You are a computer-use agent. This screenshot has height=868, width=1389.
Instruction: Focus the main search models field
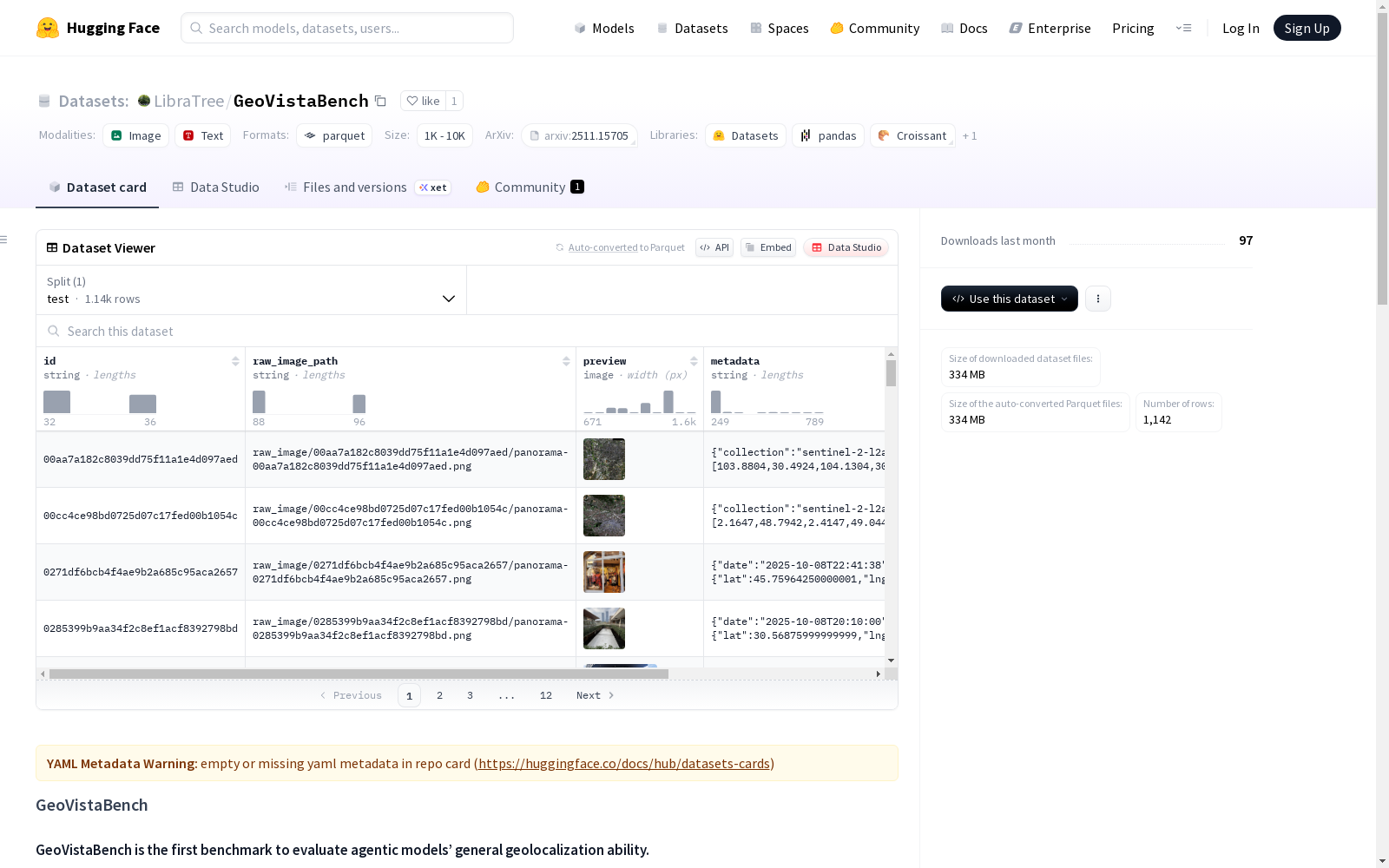click(x=347, y=28)
